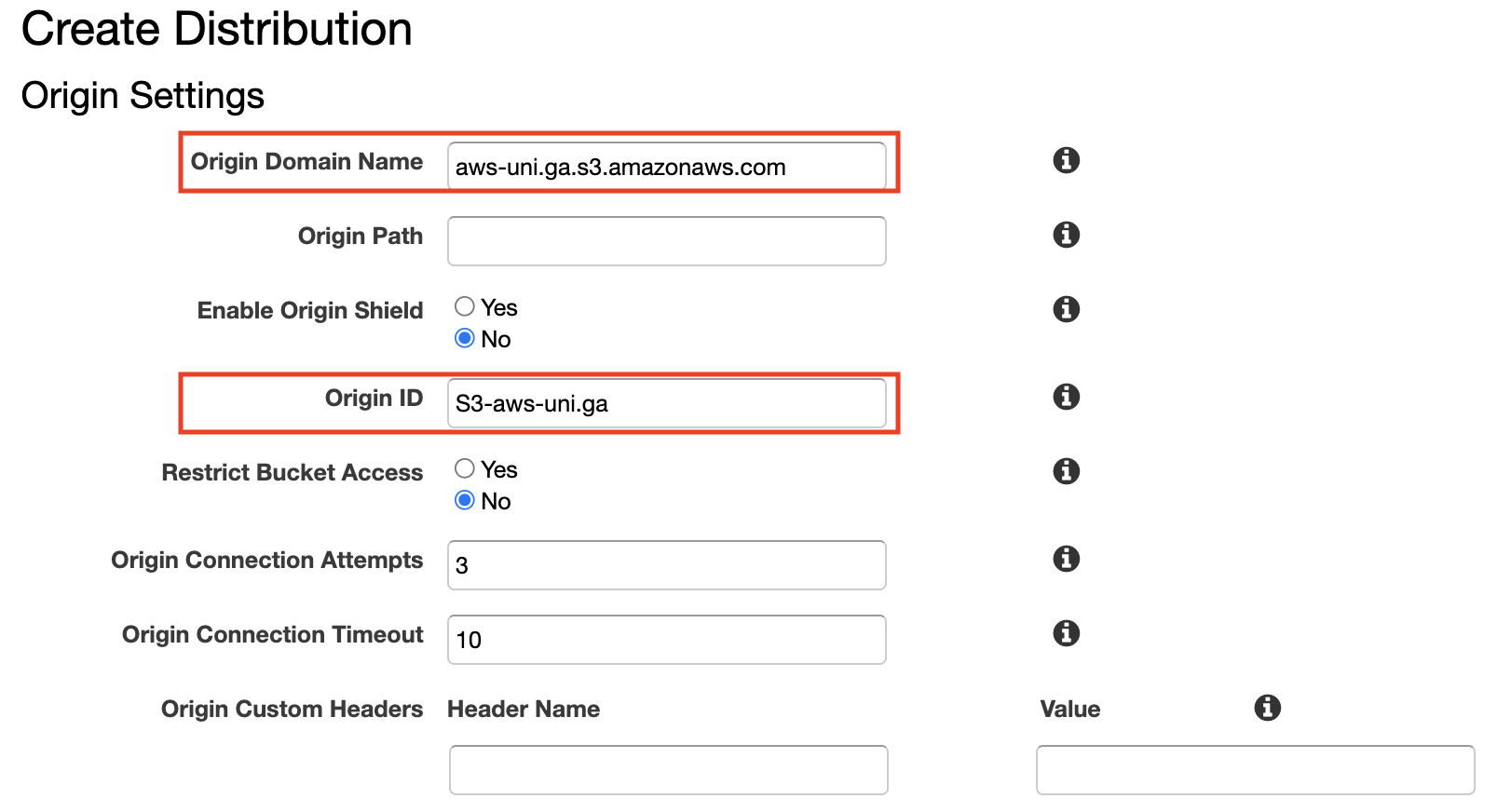Viewport: 1511px width, 812px height.
Task: Open info icon for Origin Domain Name
Action: pyautogui.click(x=1066, y=160)
